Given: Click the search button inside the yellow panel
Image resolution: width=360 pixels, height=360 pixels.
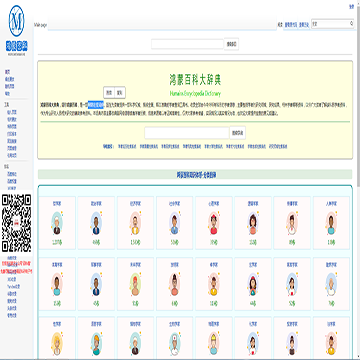Looking at the screenshot, I should tap(237, 133).
